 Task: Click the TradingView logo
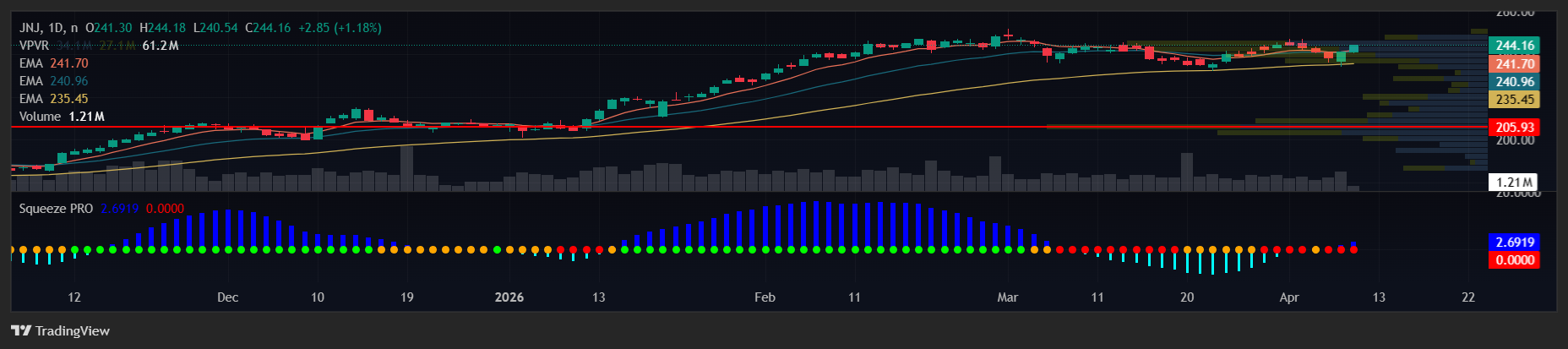pyautogui.click(x=60, y=330)
